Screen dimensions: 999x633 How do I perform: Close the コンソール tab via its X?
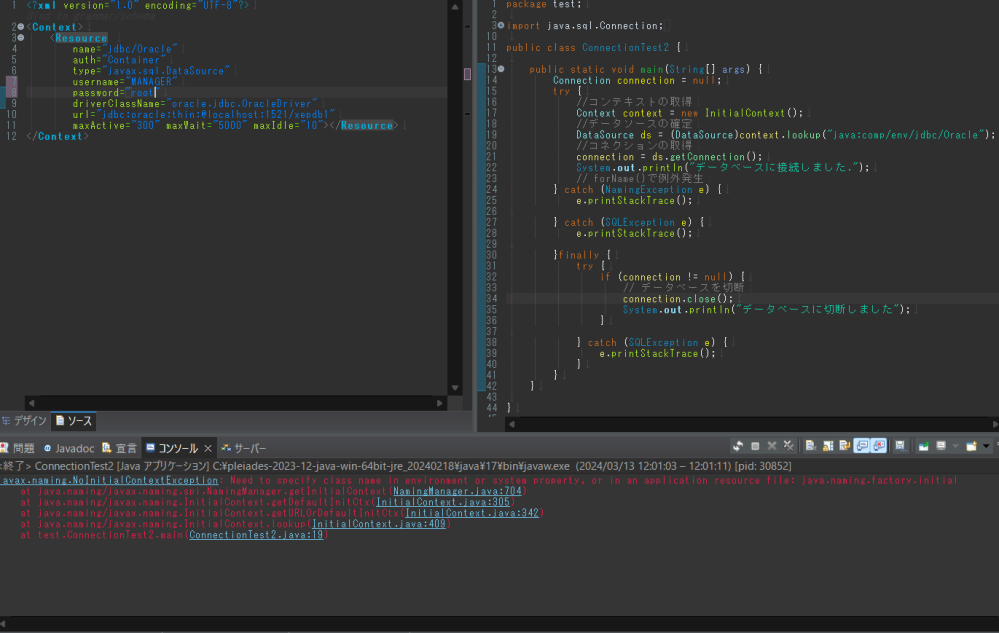[x=208, y=448]
